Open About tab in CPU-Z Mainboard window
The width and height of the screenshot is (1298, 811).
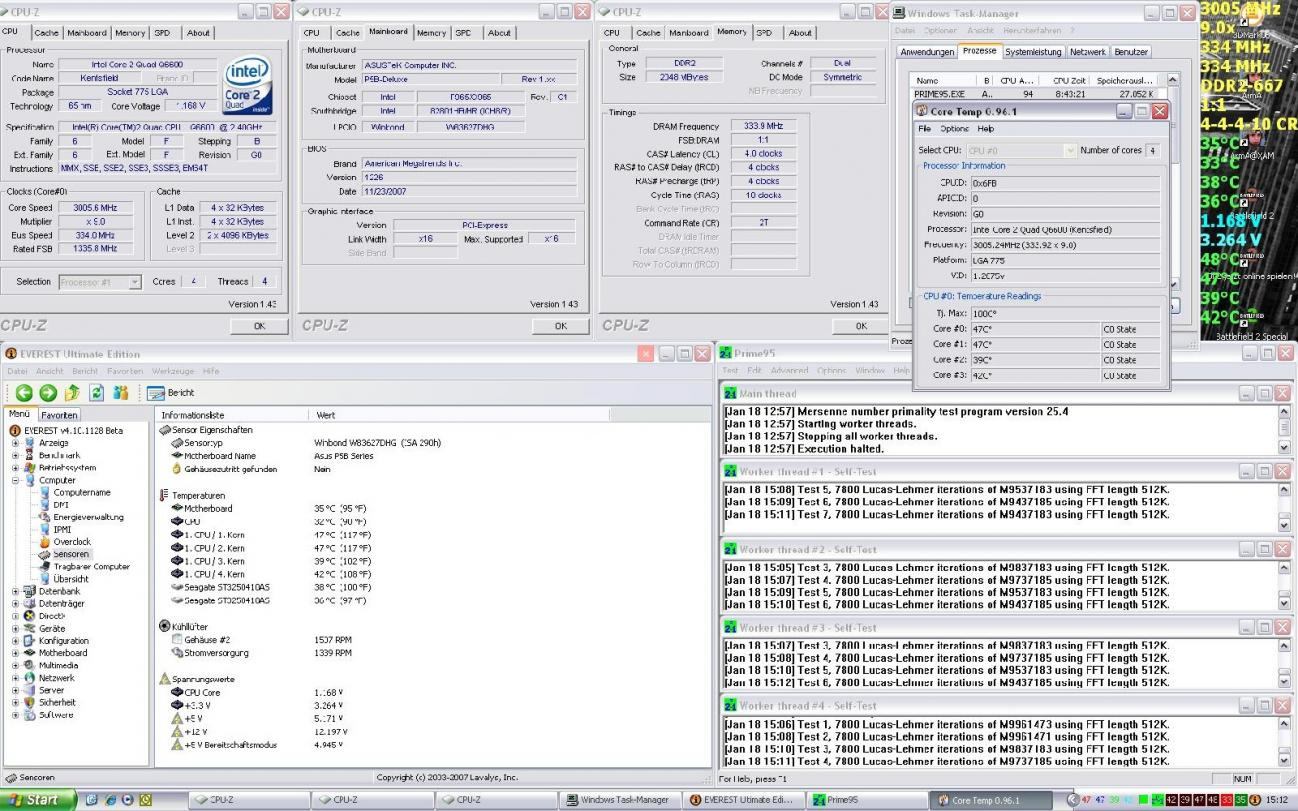(499, 33)
